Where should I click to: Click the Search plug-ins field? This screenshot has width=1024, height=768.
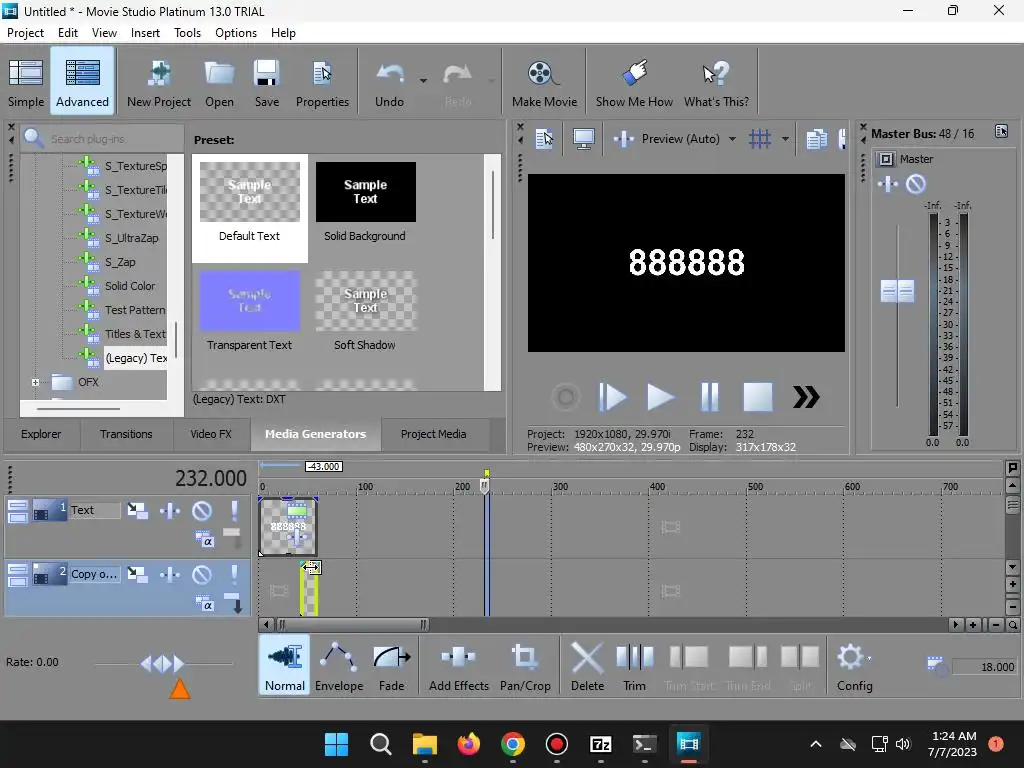[102, 138]
